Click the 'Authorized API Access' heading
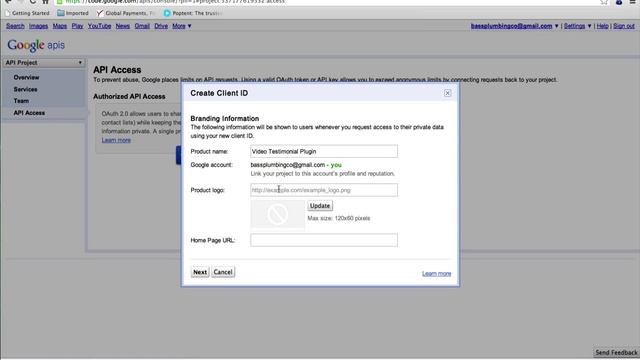Image resolution: width=640 pixels, height=360 pixels. pos(129,96)
